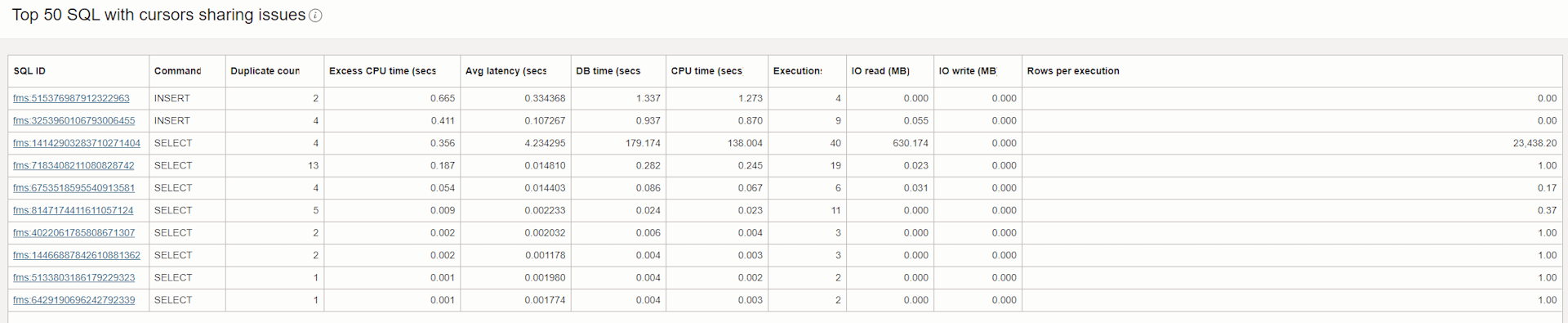1568x323 pixels.
Task: Select the 23,438.20 rows per execution cell
Action: [x=1292, y=143]
